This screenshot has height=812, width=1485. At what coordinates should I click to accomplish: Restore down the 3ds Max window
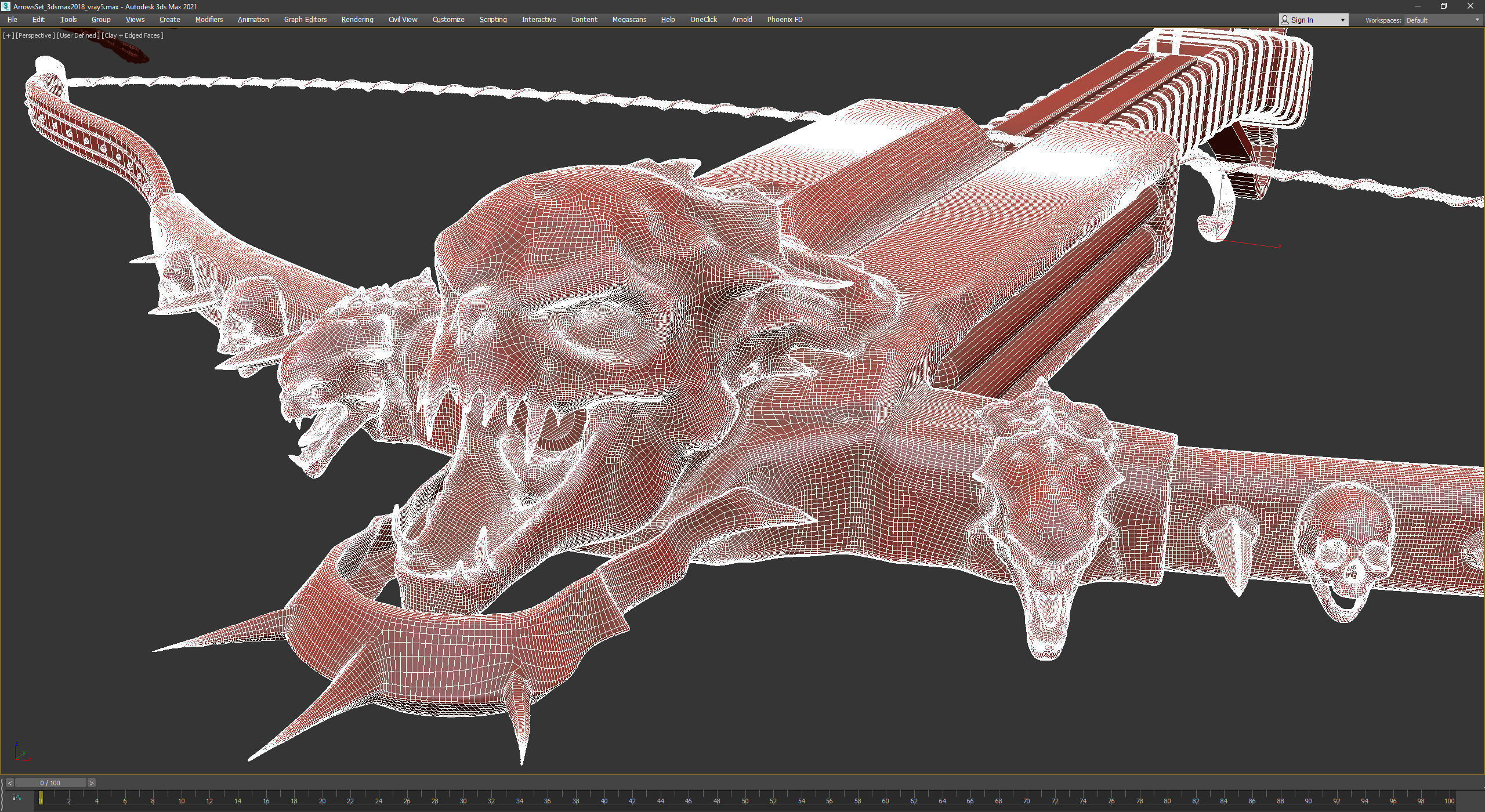1444,6
